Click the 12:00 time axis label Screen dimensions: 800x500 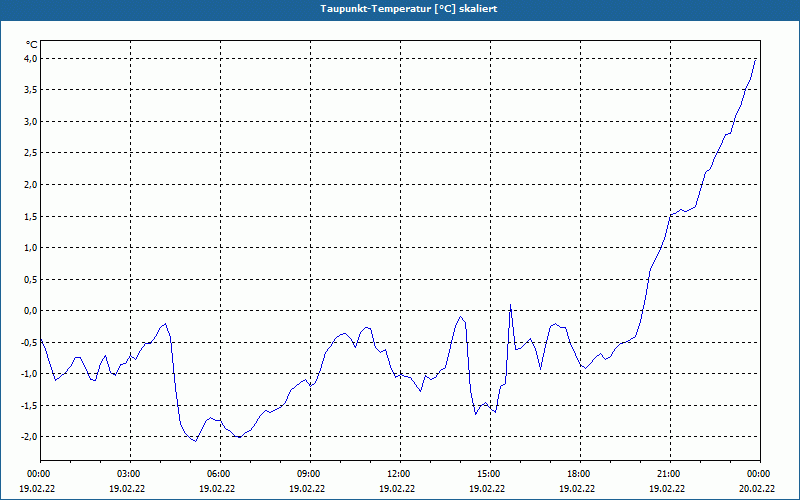click(x=400, y=474)
